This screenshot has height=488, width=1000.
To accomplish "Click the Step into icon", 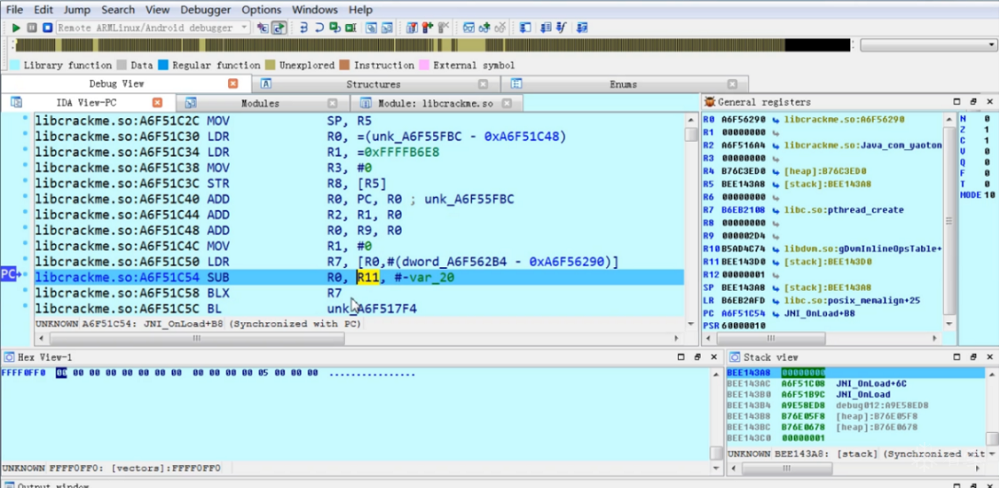I will point(304,28).
